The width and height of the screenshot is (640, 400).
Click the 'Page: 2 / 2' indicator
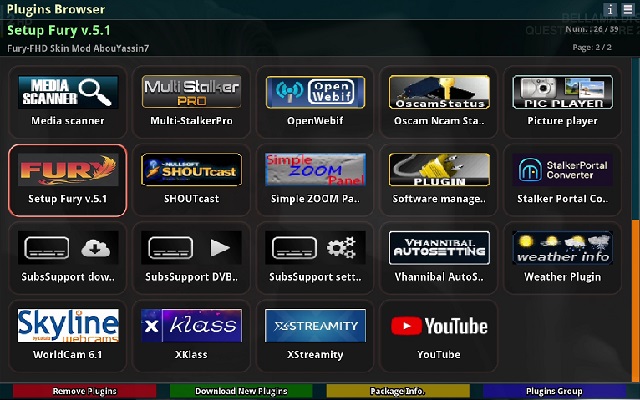[592, 47]
